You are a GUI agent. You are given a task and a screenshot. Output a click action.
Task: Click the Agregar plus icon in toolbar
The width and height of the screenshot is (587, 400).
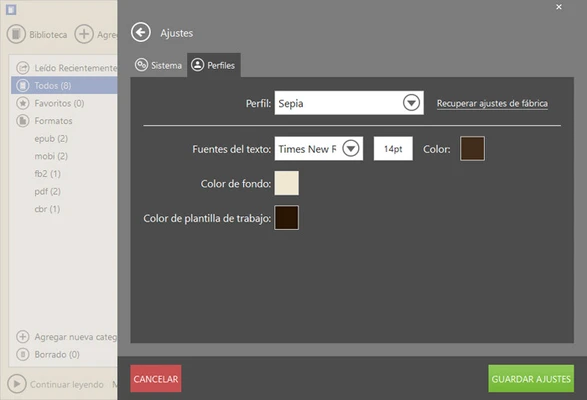click(x=84, y=34)
